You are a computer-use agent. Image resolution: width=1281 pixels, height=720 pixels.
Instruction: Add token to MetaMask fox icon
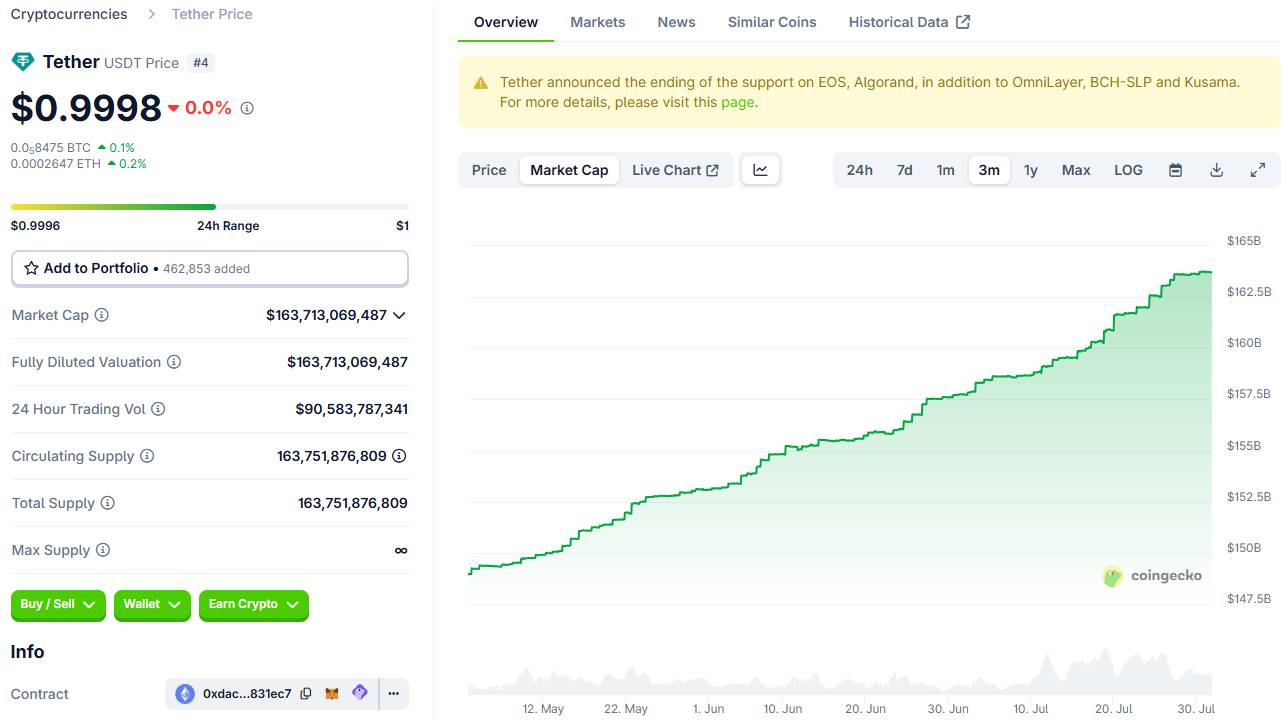(333, 693)
